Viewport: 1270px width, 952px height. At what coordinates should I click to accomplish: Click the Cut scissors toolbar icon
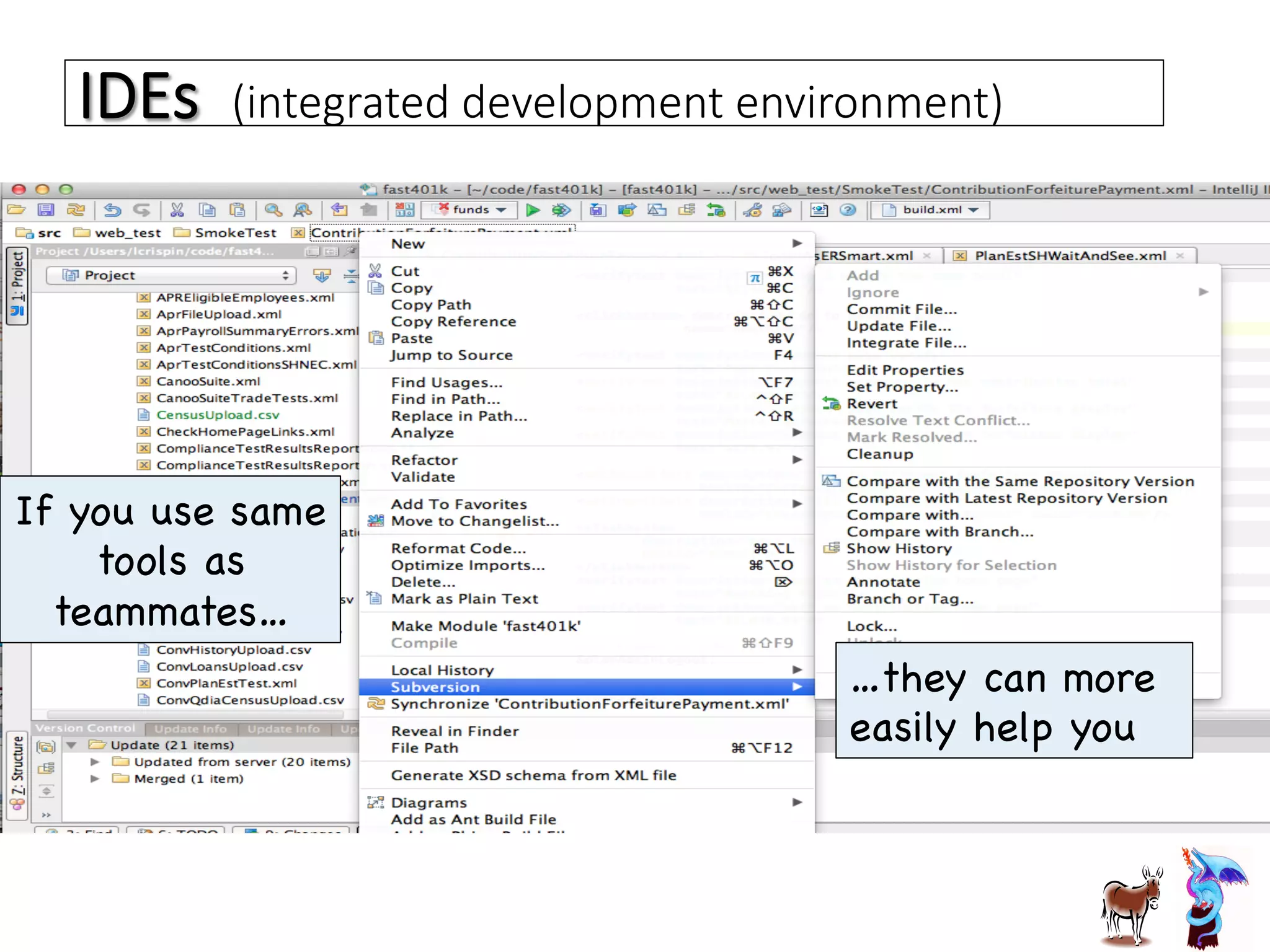click(x=177, y=210)
